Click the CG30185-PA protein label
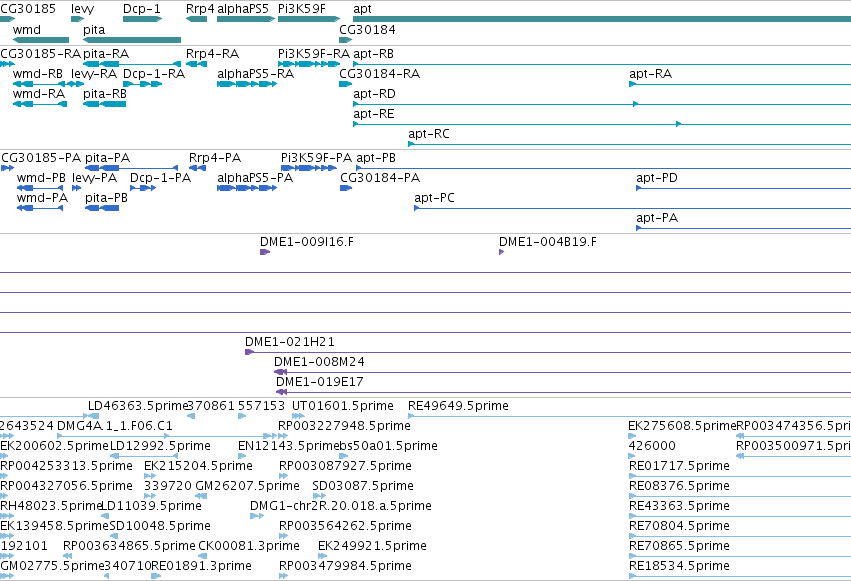 [41, 158]
